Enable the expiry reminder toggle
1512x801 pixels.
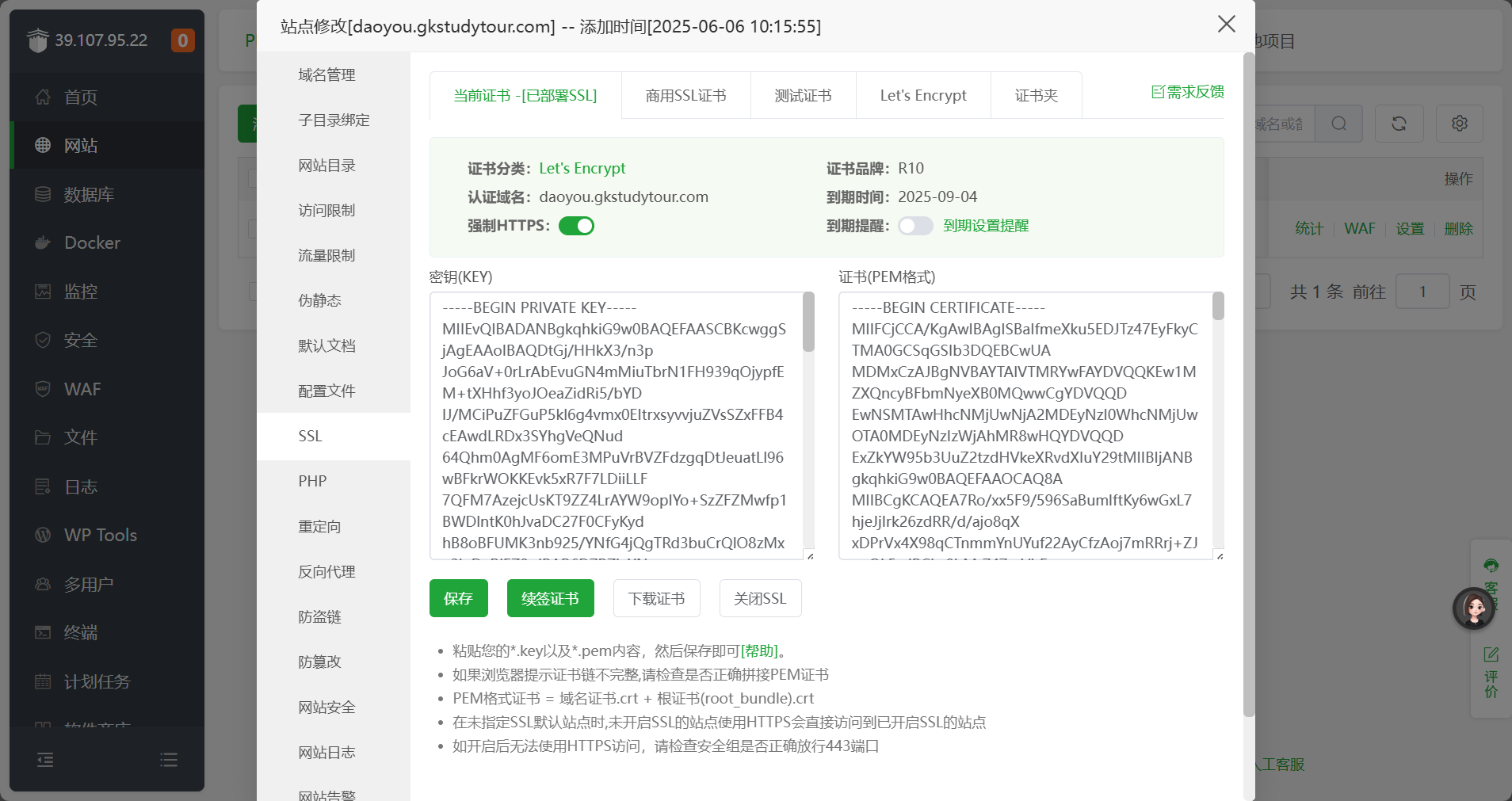[914, 226]
